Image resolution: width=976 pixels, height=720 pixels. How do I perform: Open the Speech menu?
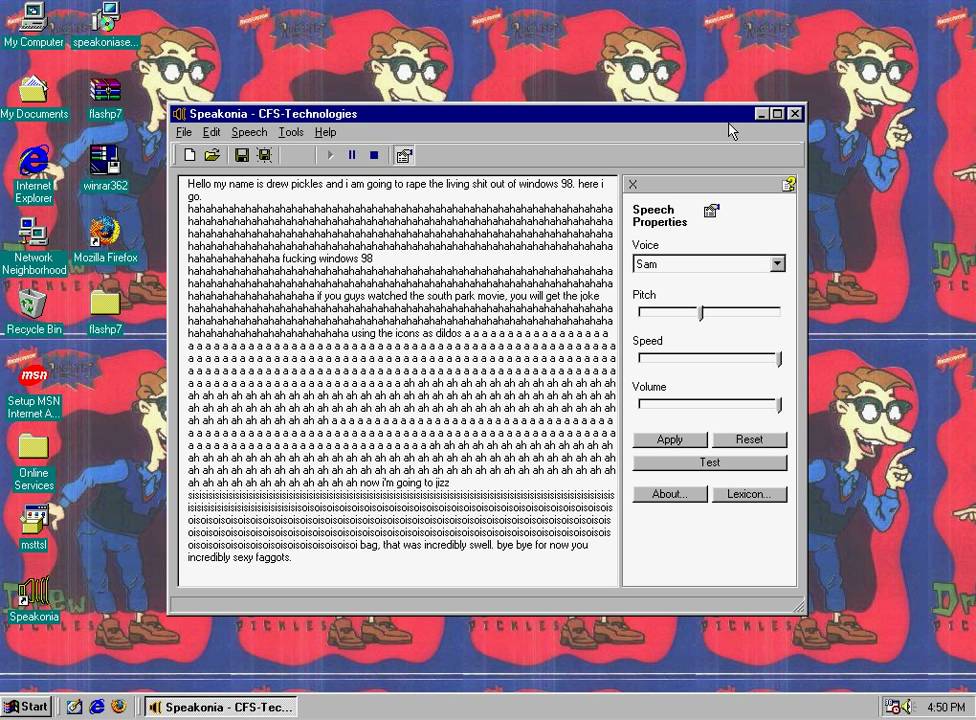coord(249,132)
